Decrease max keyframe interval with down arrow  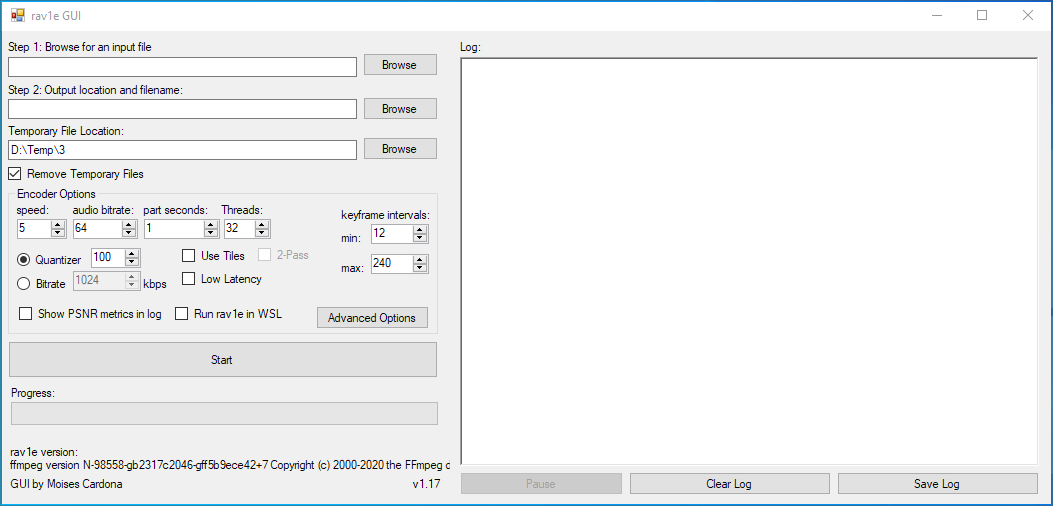tap(420, 267)
